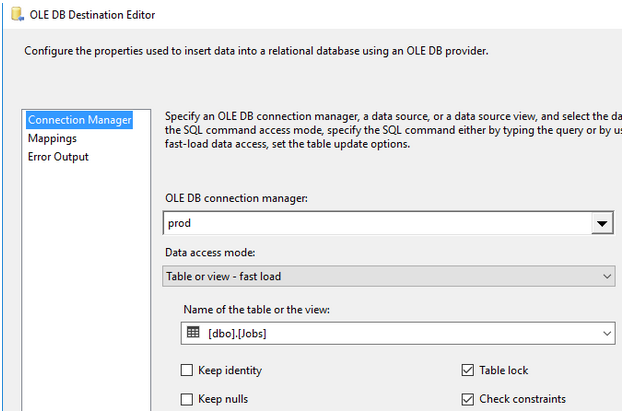Tick the Keep nulls checkbox
This screenshot has height=412, width=622.
(x=187, y=399)
